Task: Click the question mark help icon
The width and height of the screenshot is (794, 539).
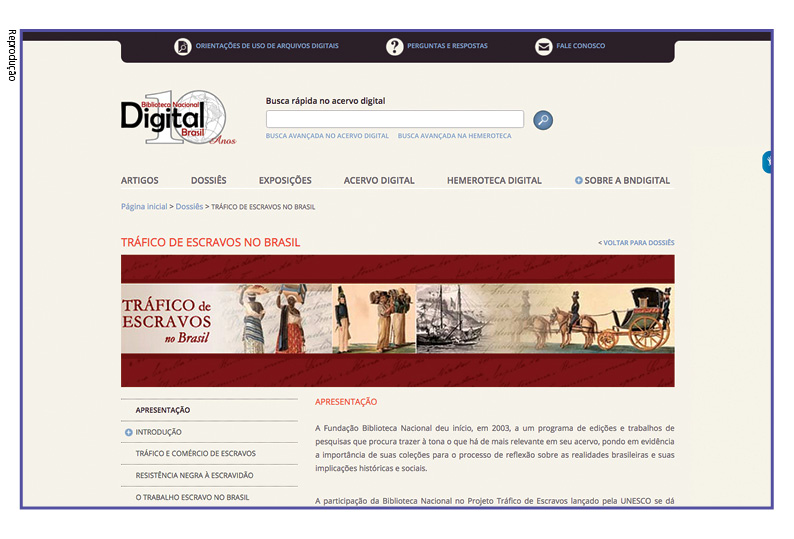Action: tap(394, 46)
